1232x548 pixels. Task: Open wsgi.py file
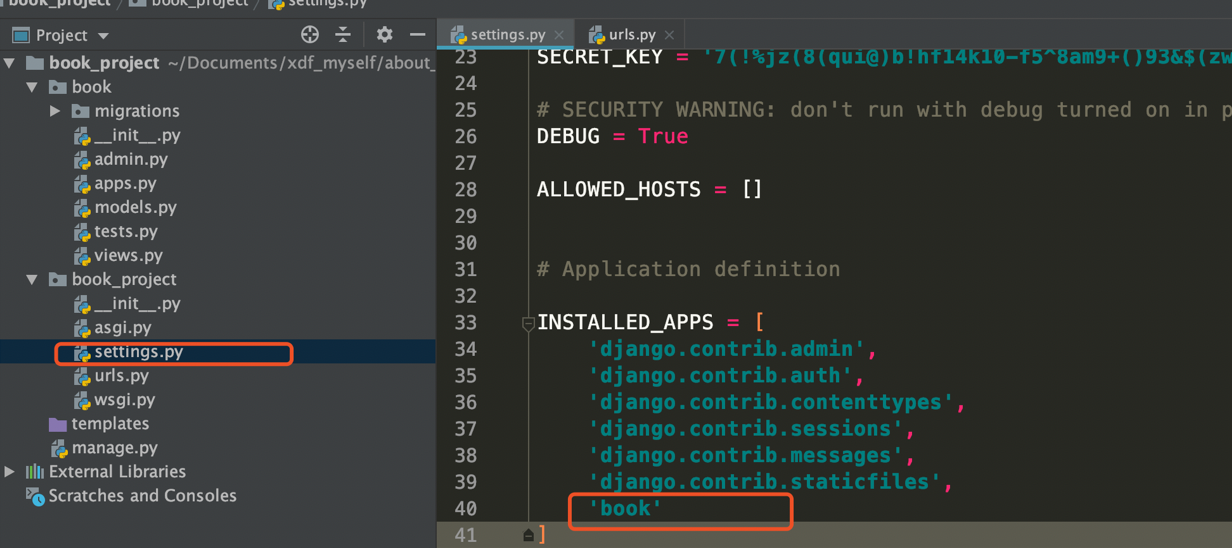coord(125,399)
